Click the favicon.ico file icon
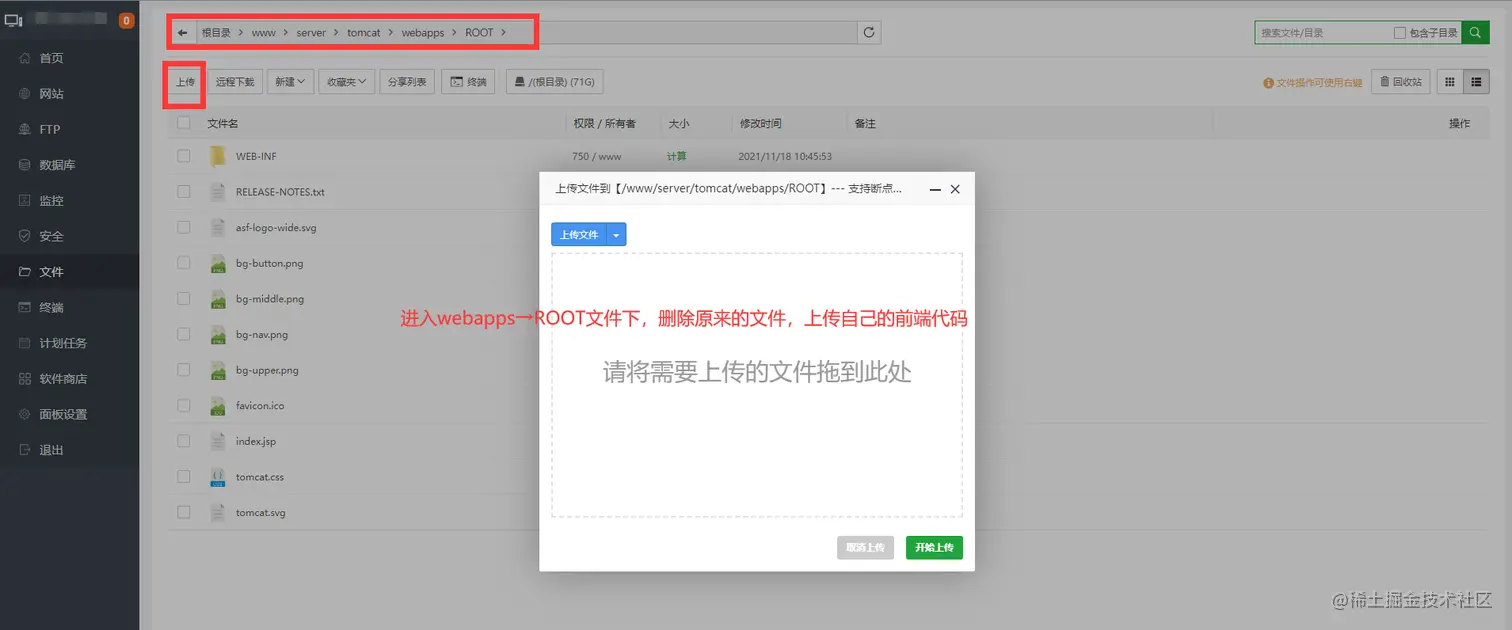This screenshot has width=1512, height=630. [x=218, y=406]
